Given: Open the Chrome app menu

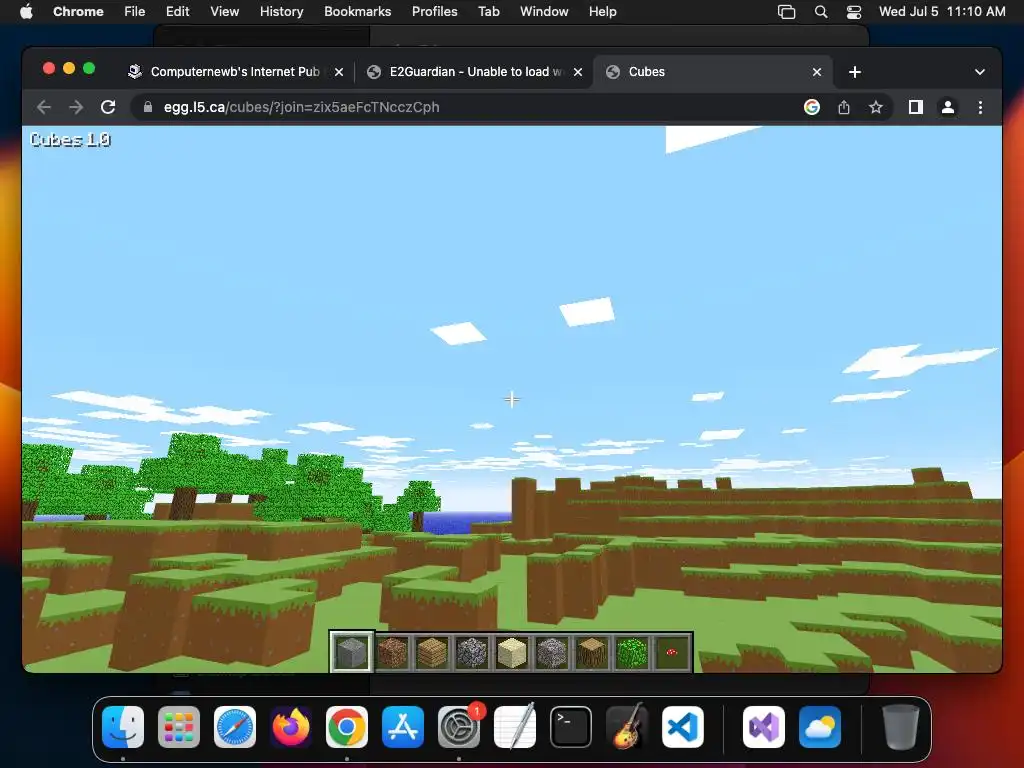Looking at the screenshot, I should (x=78, y=12).
